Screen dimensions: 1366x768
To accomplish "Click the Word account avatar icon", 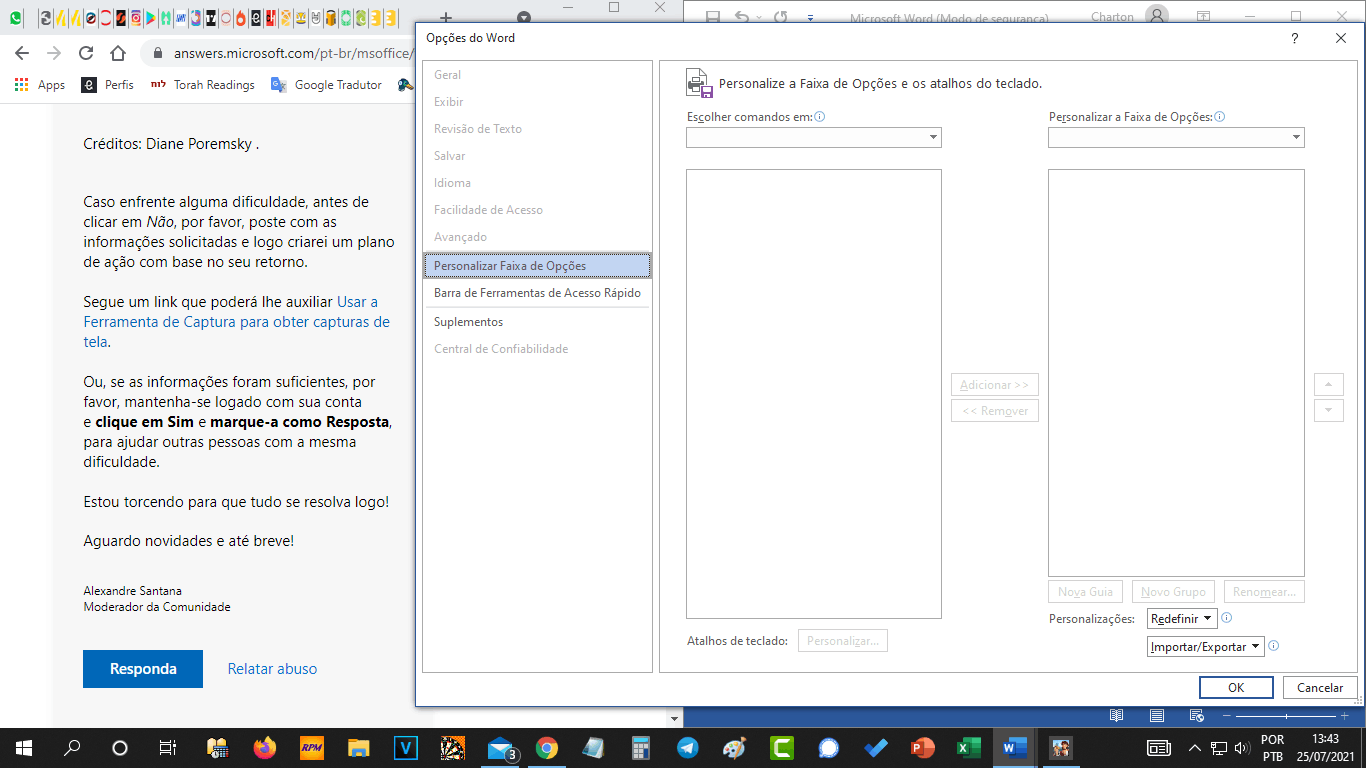I will pyautogui.click(x=1157, y=16).
